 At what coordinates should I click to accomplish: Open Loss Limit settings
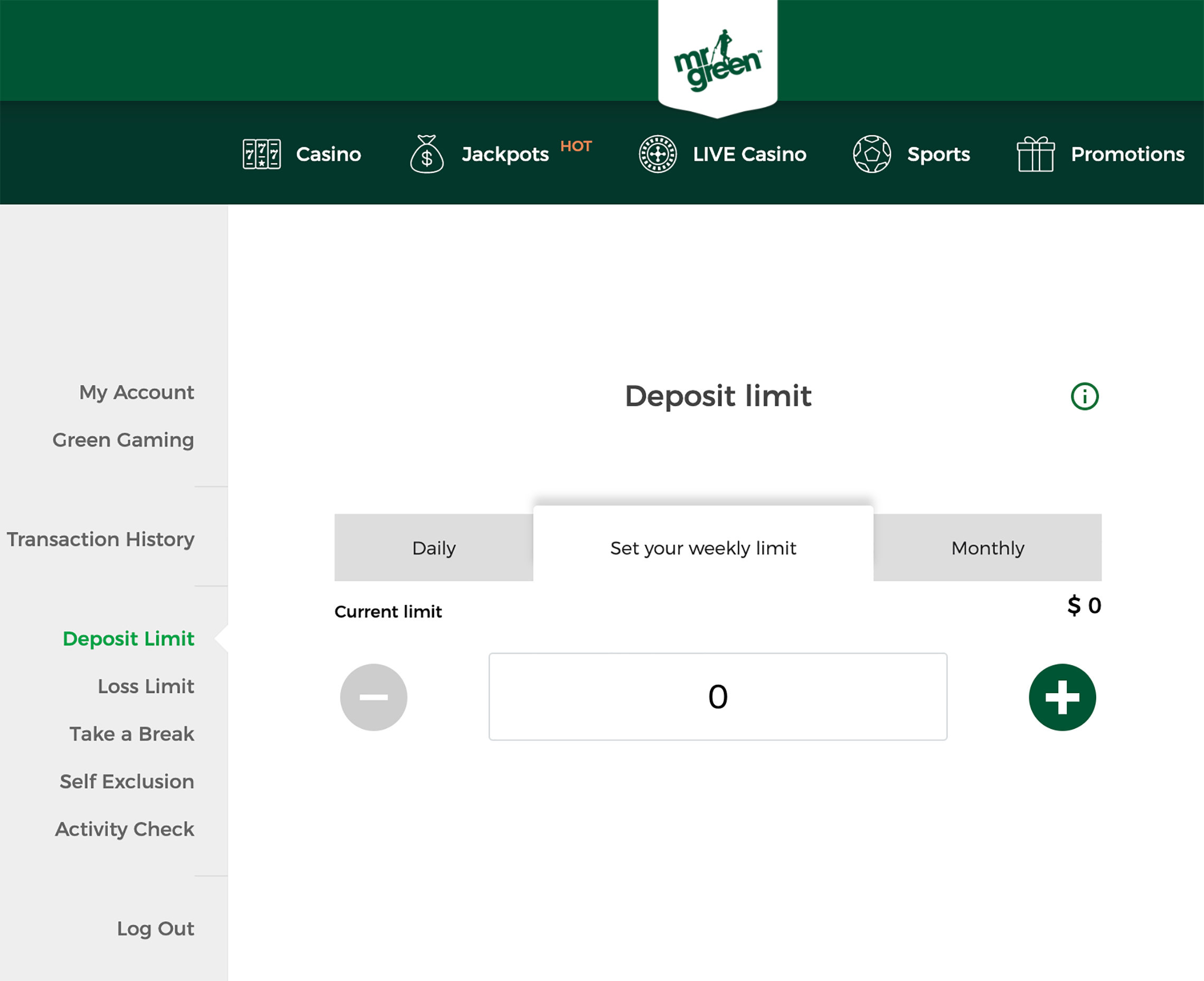click(146, 686)
